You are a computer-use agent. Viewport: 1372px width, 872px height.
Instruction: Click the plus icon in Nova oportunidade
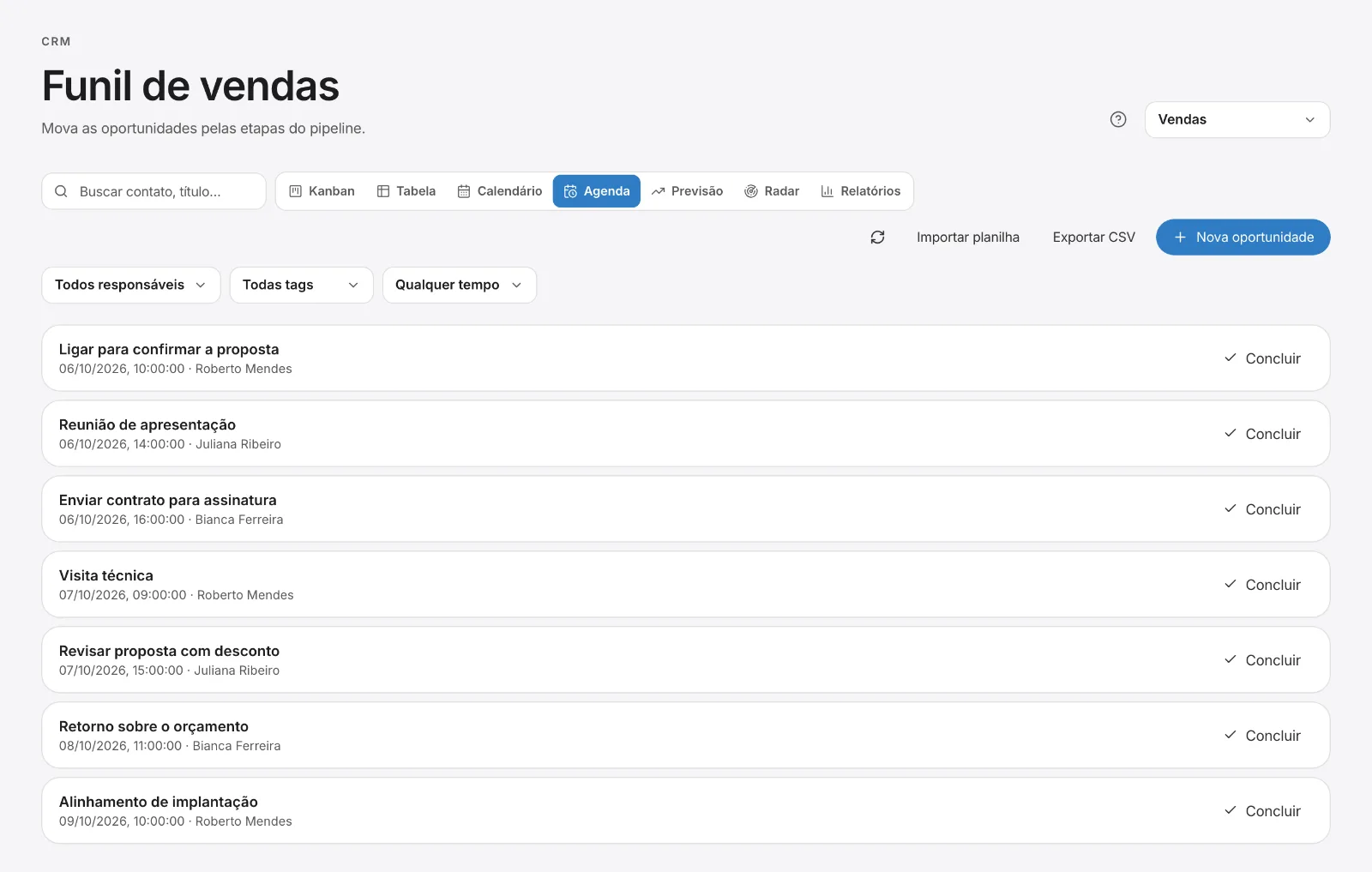[1180, 238]
